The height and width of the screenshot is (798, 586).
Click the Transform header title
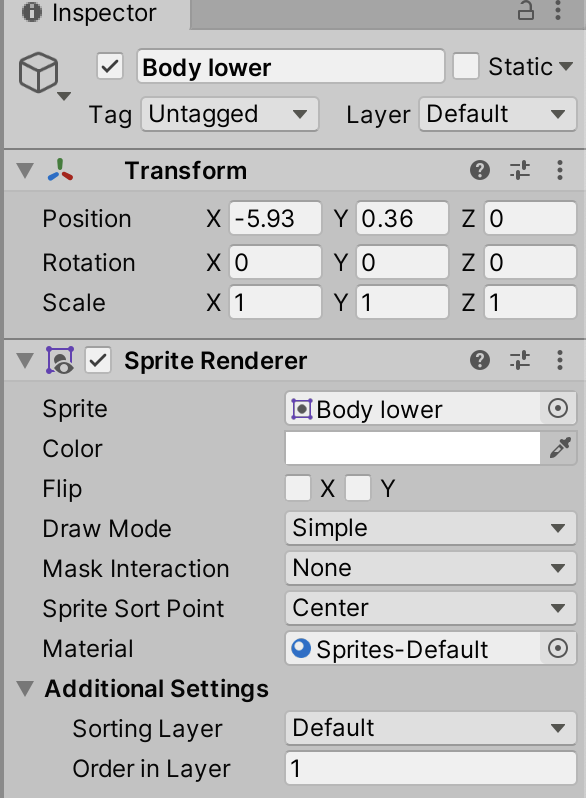point(186,170)
